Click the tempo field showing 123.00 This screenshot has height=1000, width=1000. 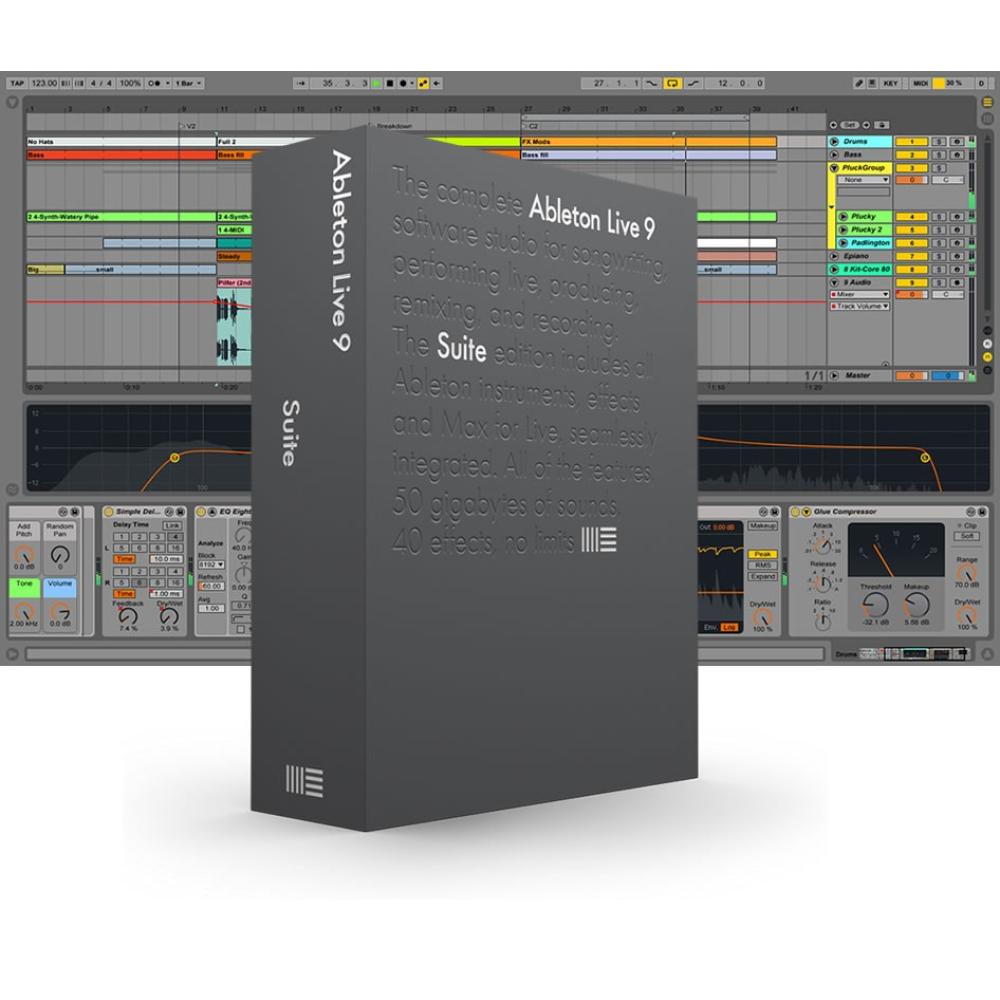[44, 84]
